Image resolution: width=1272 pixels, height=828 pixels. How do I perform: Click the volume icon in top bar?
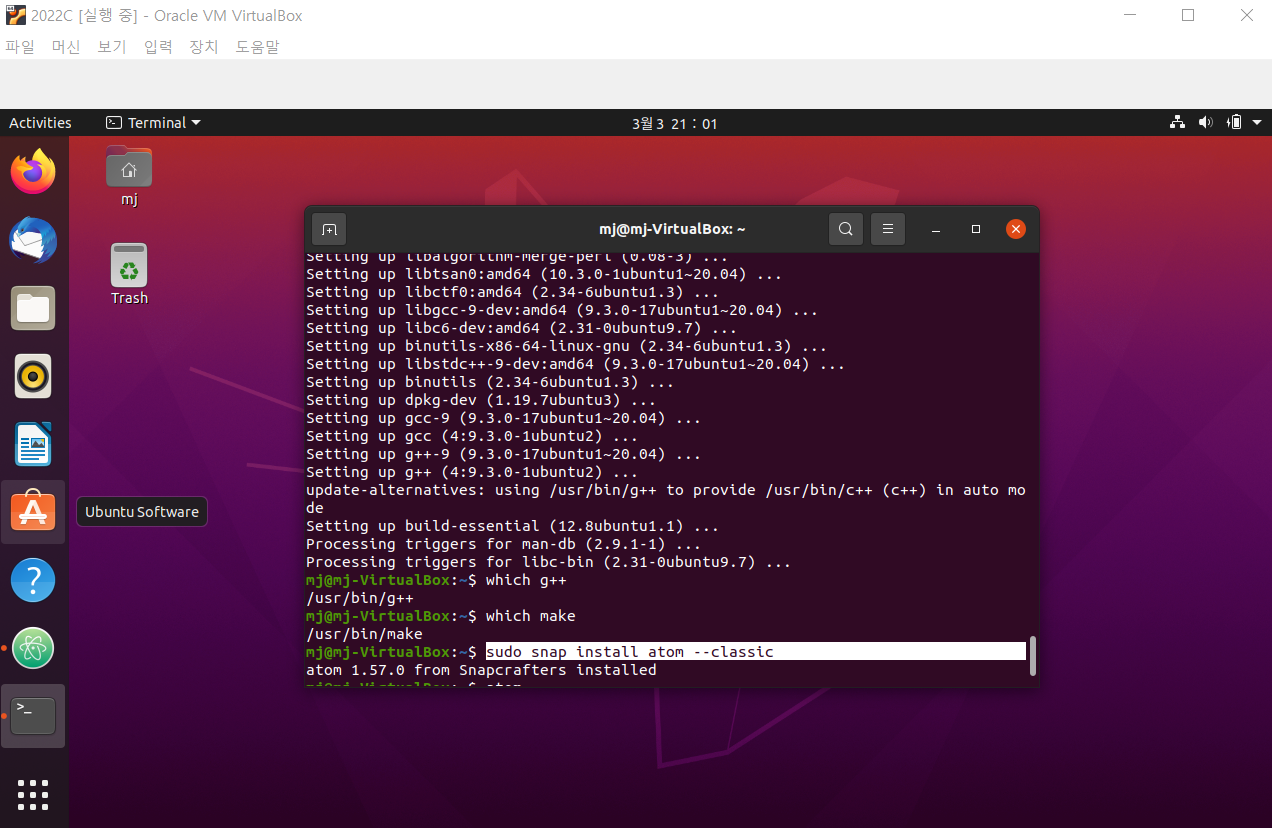click(1206, 123)
